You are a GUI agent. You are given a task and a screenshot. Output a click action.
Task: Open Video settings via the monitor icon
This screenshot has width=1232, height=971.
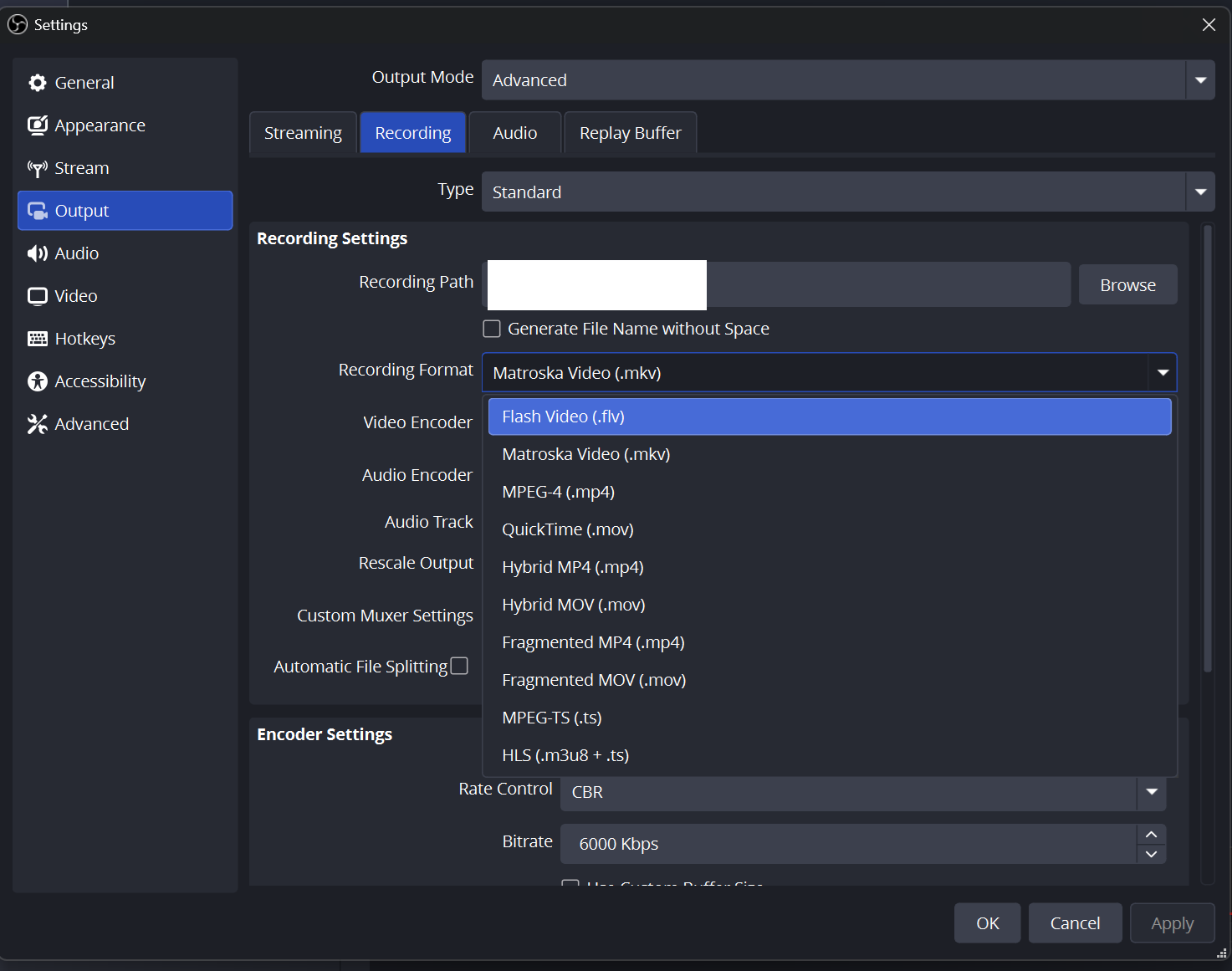(38, 296)
